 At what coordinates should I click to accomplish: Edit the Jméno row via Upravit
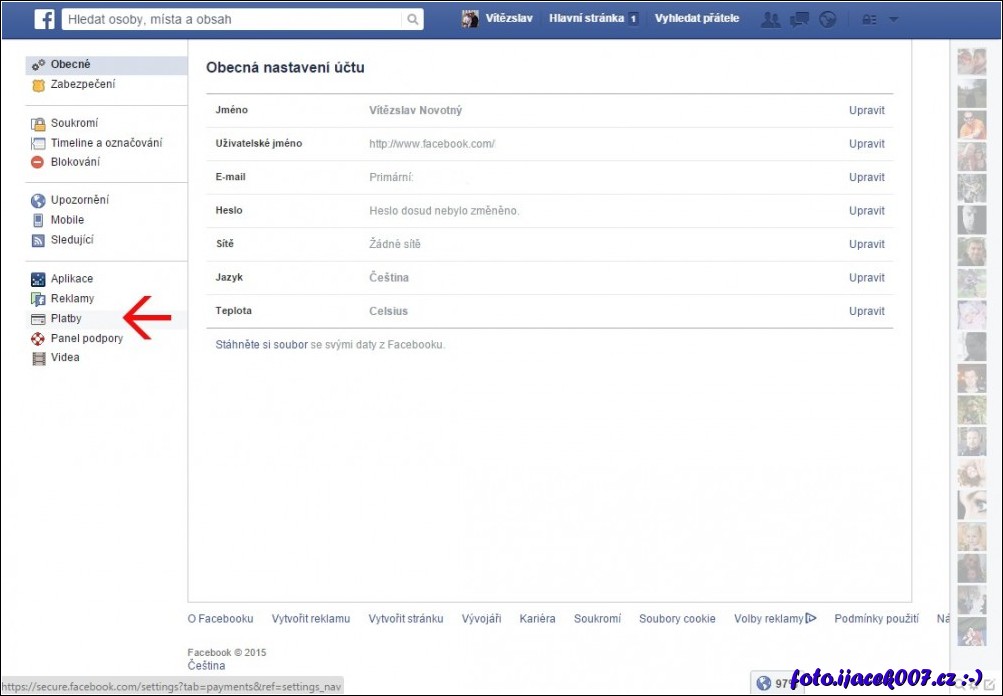866,111
